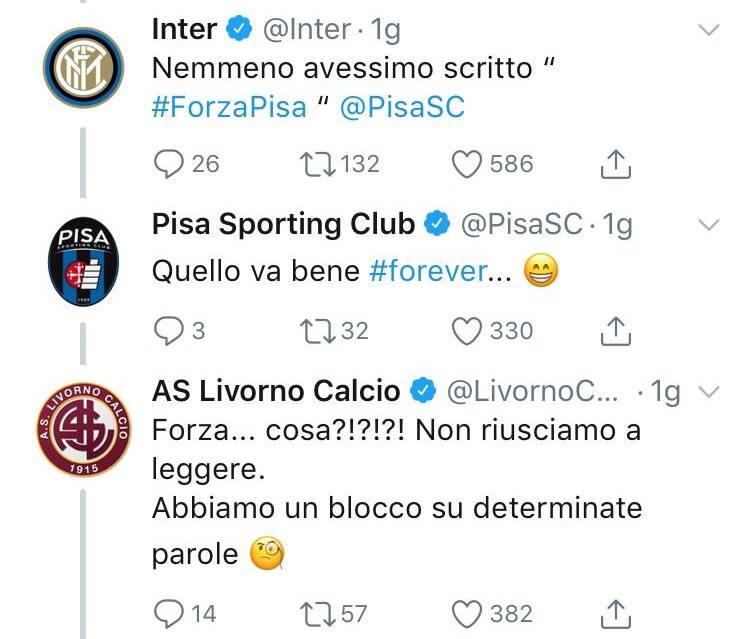Open options chevron on Inter's tweet
This screenshot has height=639, width=750.
pos(708,31)
